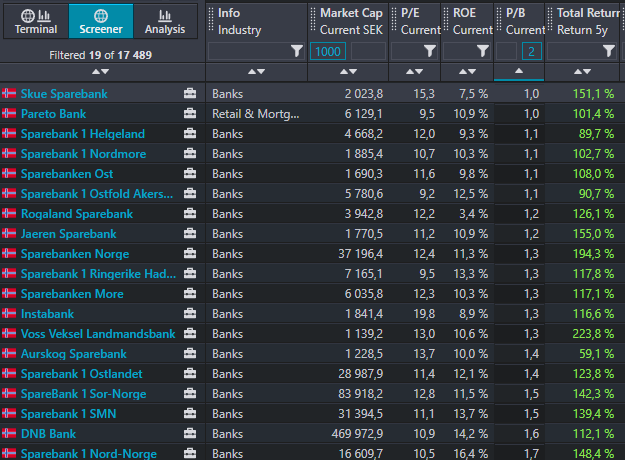Image resolution: width=625 pixels, height=460 pixels.
Task: Open Instabank company link
Action: tap(47, 314)
